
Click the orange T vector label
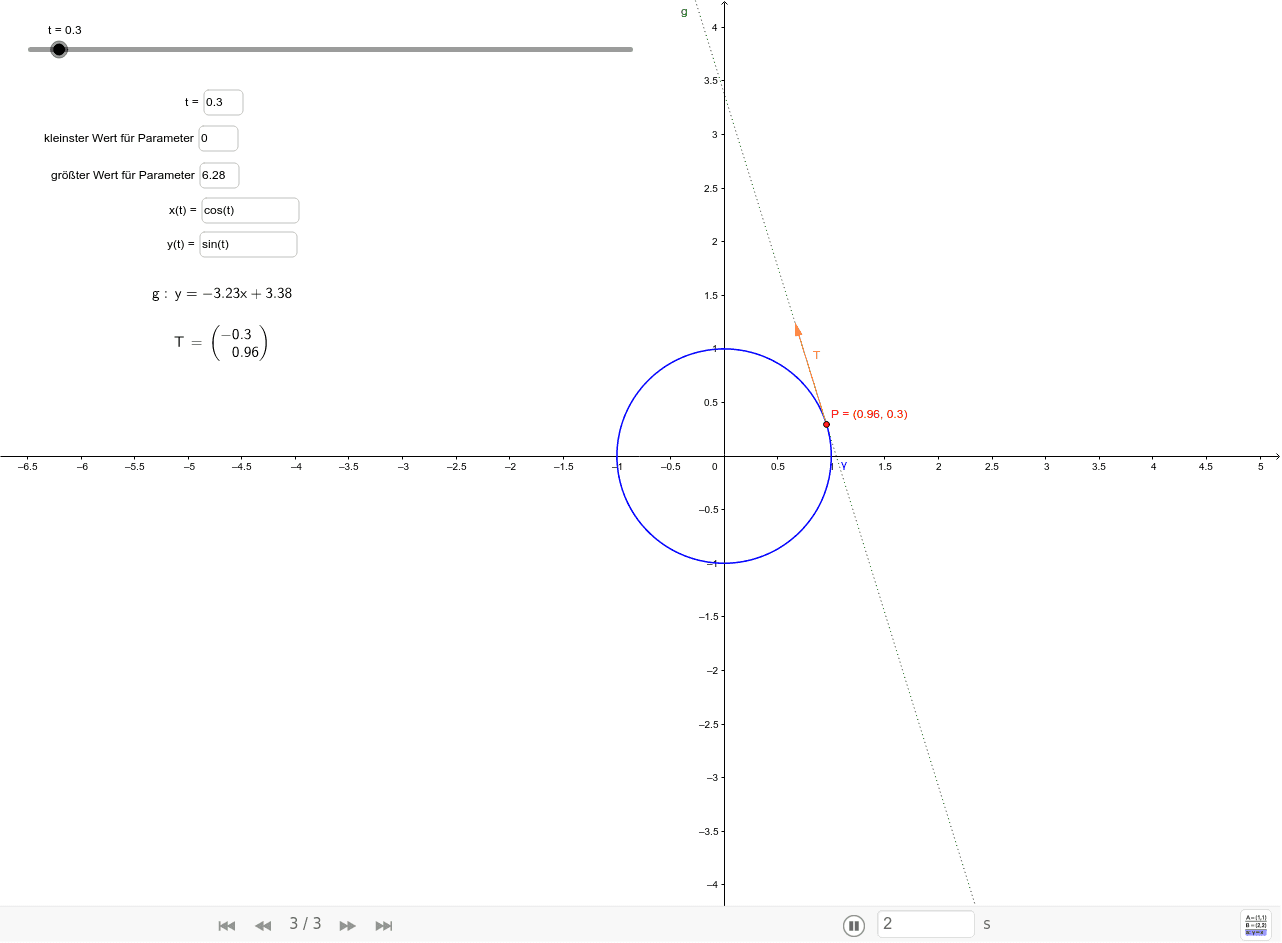pos(816,355)
